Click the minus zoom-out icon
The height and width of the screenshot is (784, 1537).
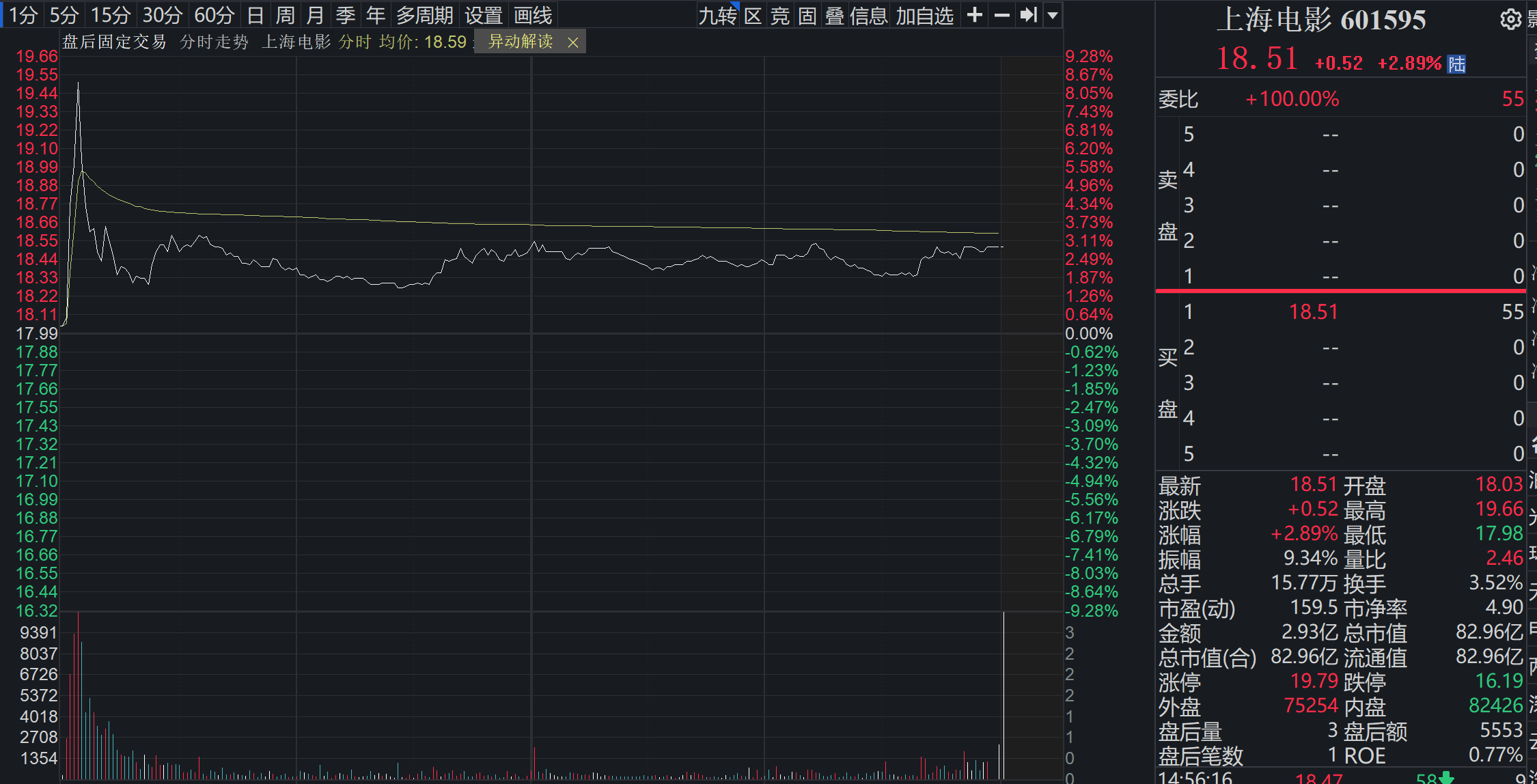[1001, 15]
